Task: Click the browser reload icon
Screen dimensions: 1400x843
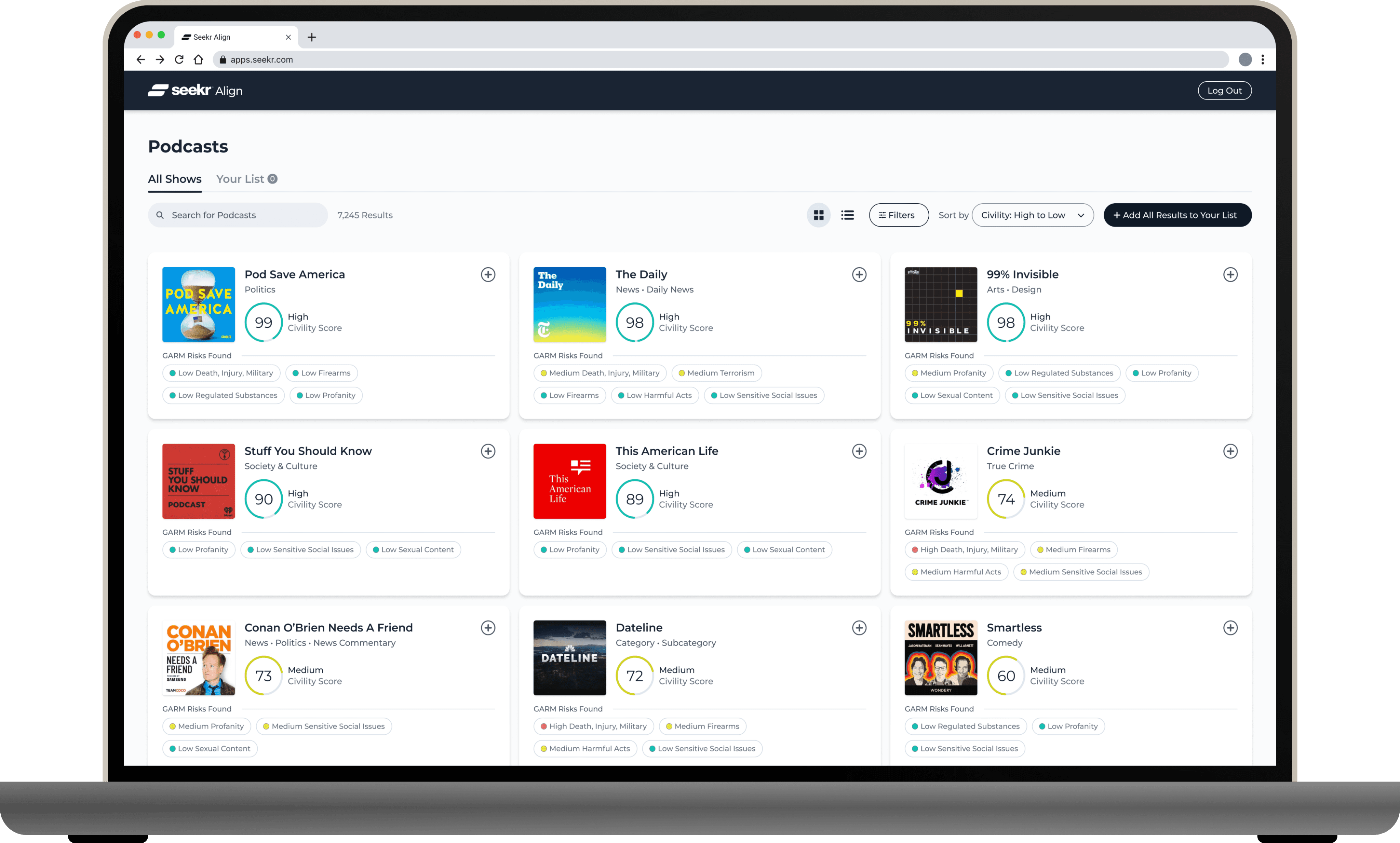Action: [x=179, y=60]
